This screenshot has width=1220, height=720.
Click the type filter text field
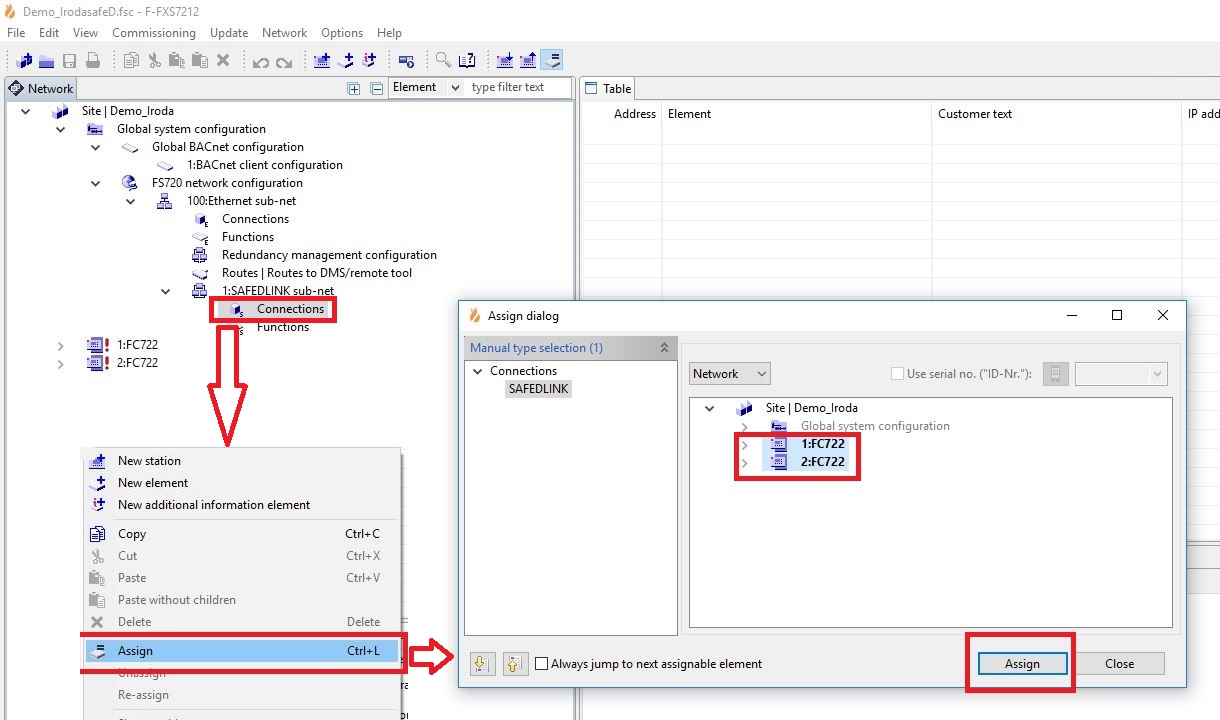click(518, 88)
